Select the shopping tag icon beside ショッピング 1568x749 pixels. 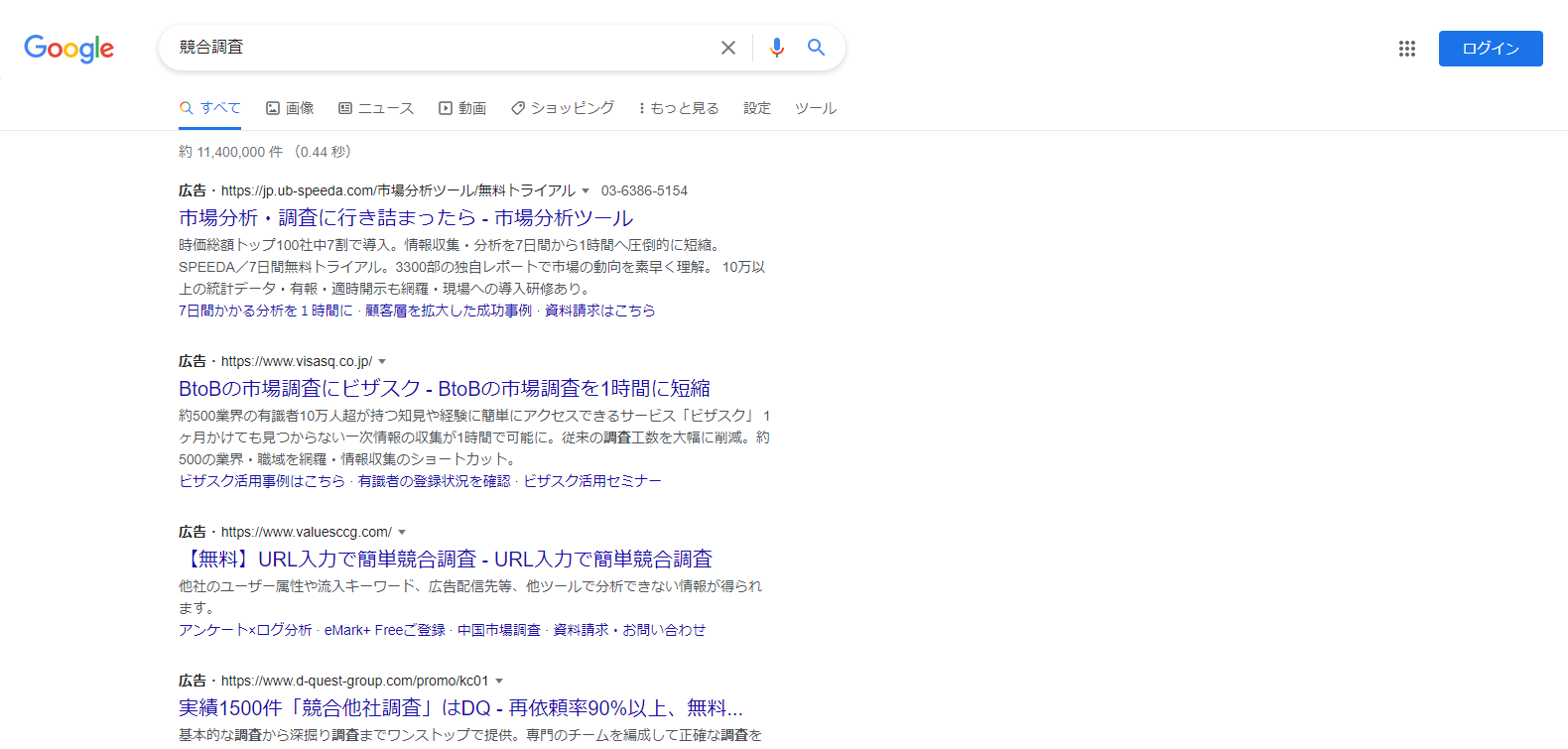coord(518,108)
